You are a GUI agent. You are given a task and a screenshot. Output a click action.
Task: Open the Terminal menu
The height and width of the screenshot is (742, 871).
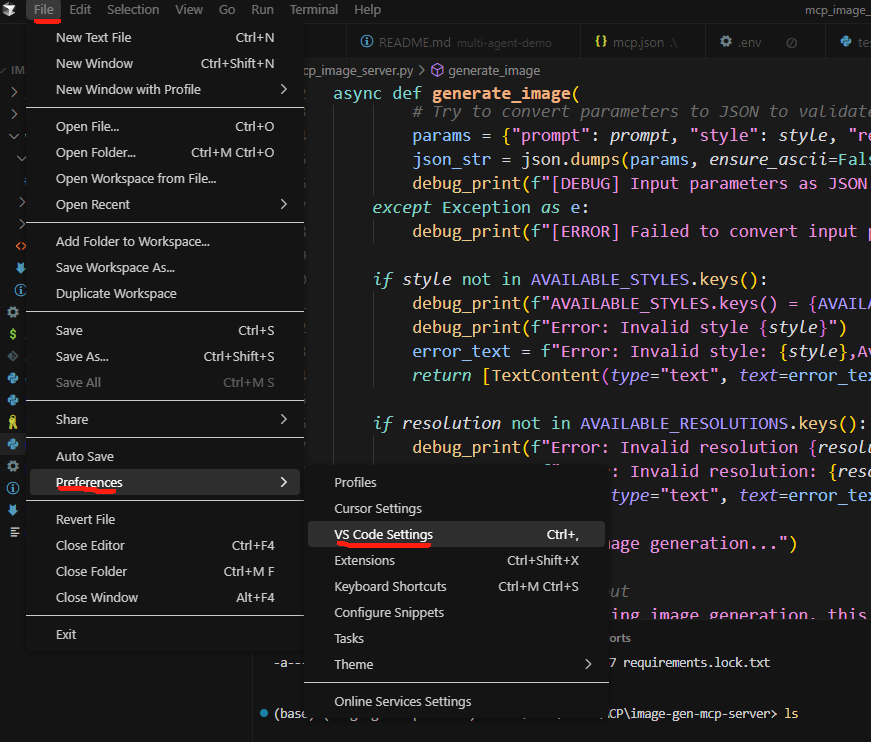[314, 9]
